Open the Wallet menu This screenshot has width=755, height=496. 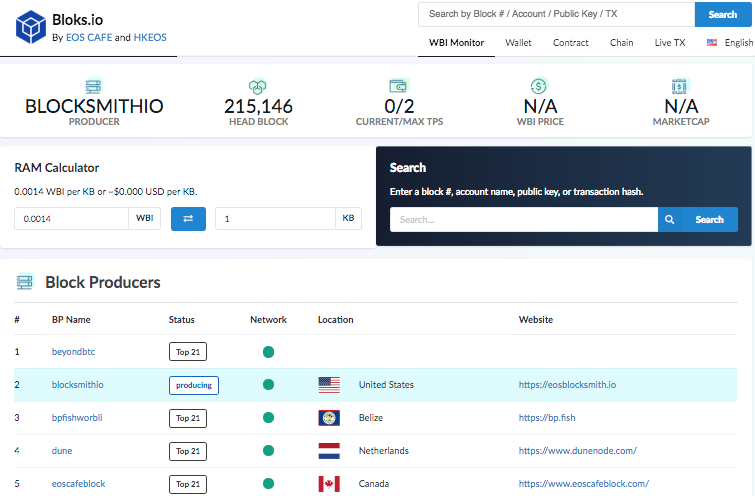tap(518, 43)
